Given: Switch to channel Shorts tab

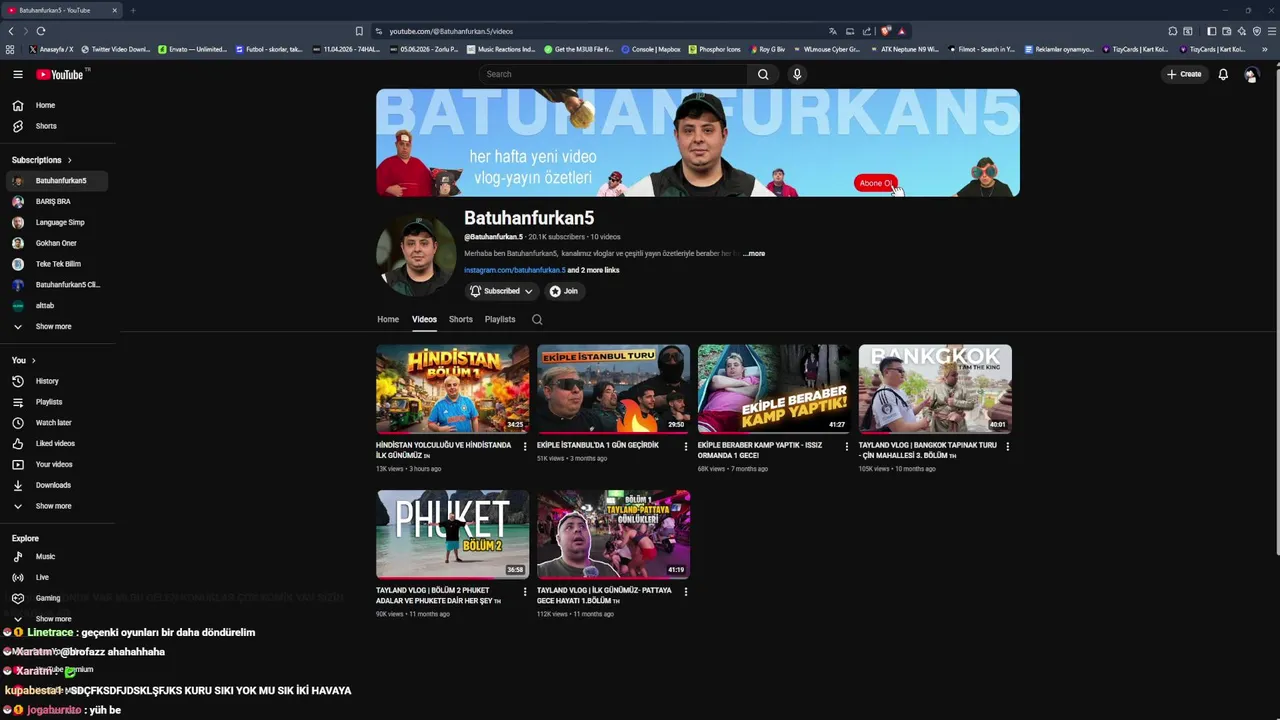Looking at the screenshot, I should 461,319.
